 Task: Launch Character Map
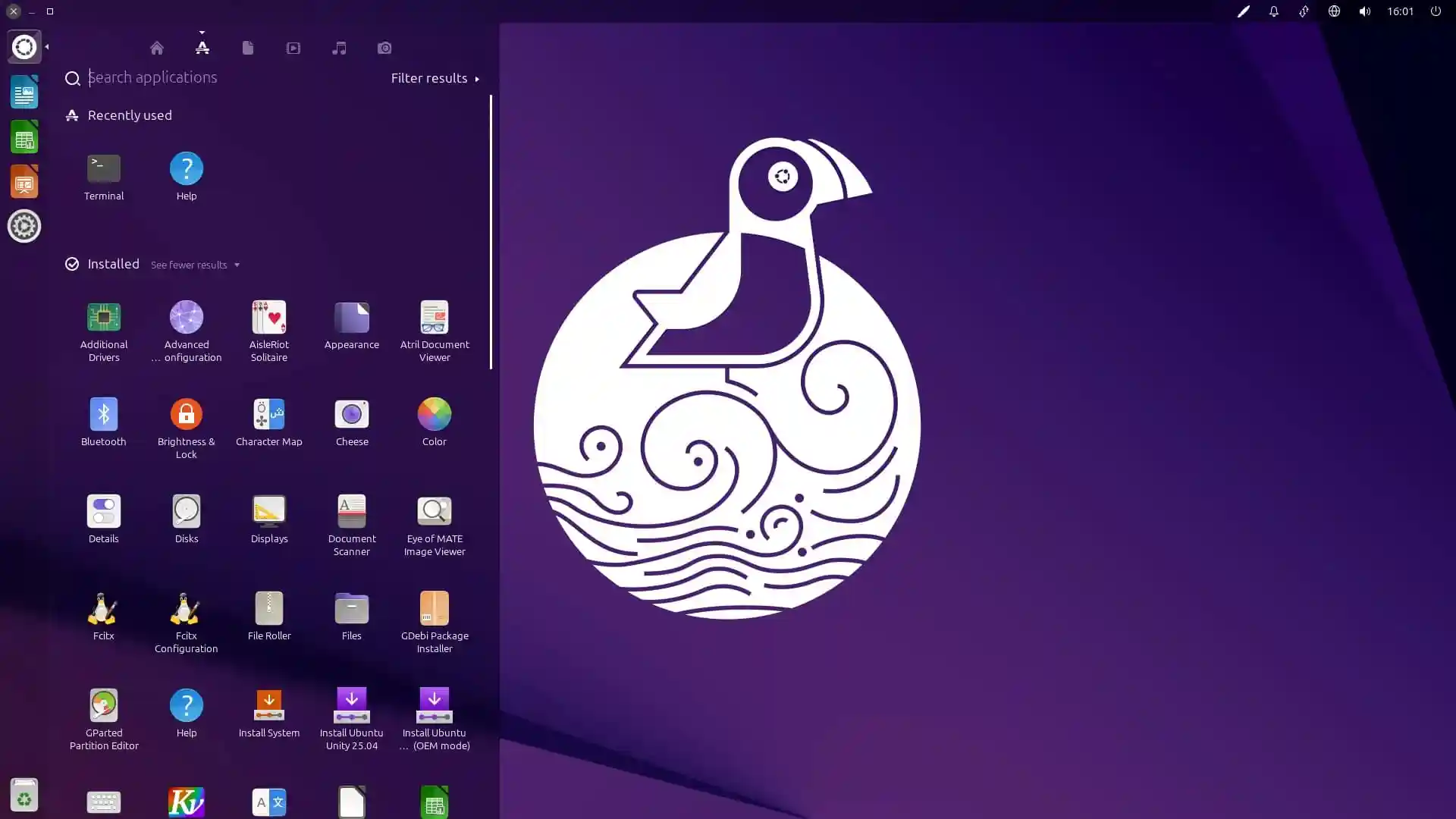(x=268, y=414)
